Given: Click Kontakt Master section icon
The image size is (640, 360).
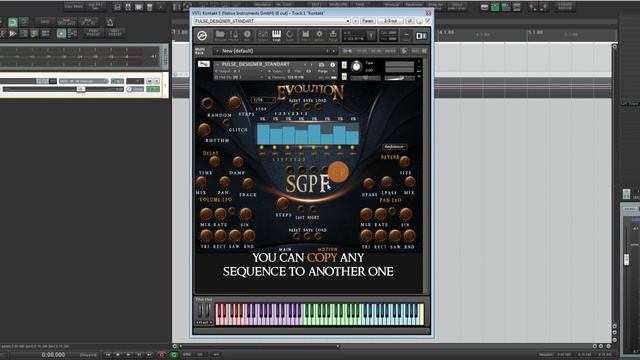Looking at the screenshot, I should tap(233, 35).
